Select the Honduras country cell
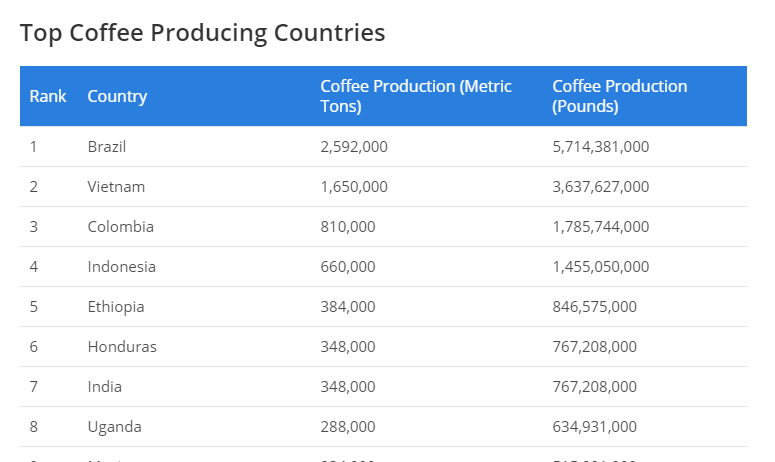The width and height of the screenshot is (775, 462). (x=122, y=347)
